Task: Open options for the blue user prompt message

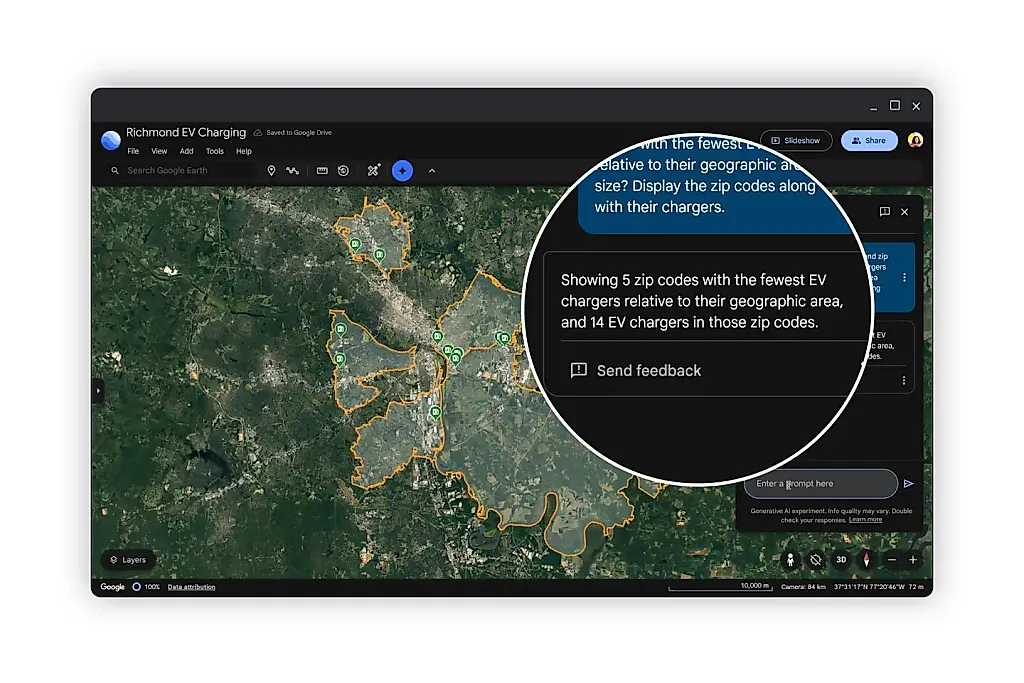Action: click(x=904, y=278)
